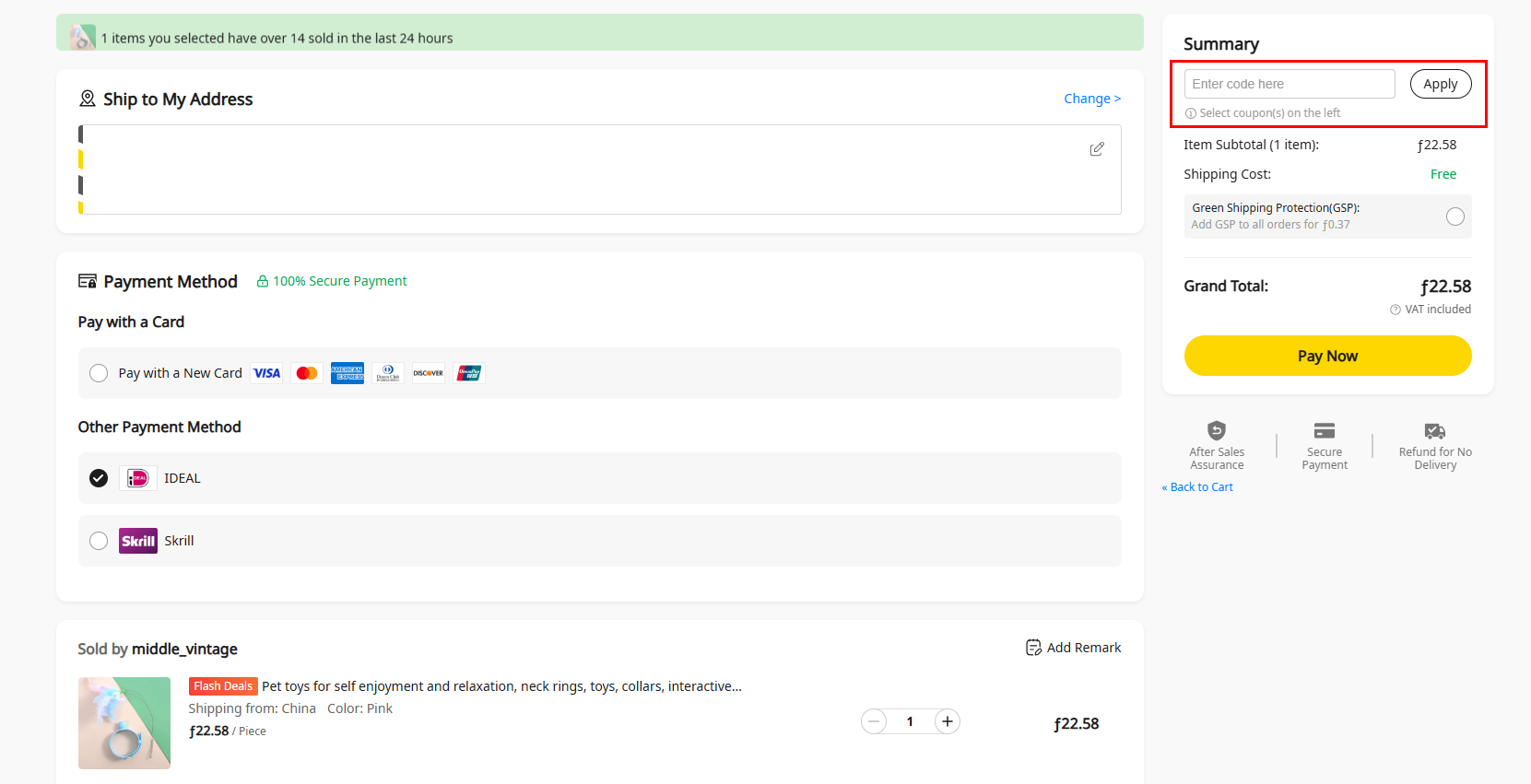Enable Green Shipping Protection option

tap(1455, 216)
